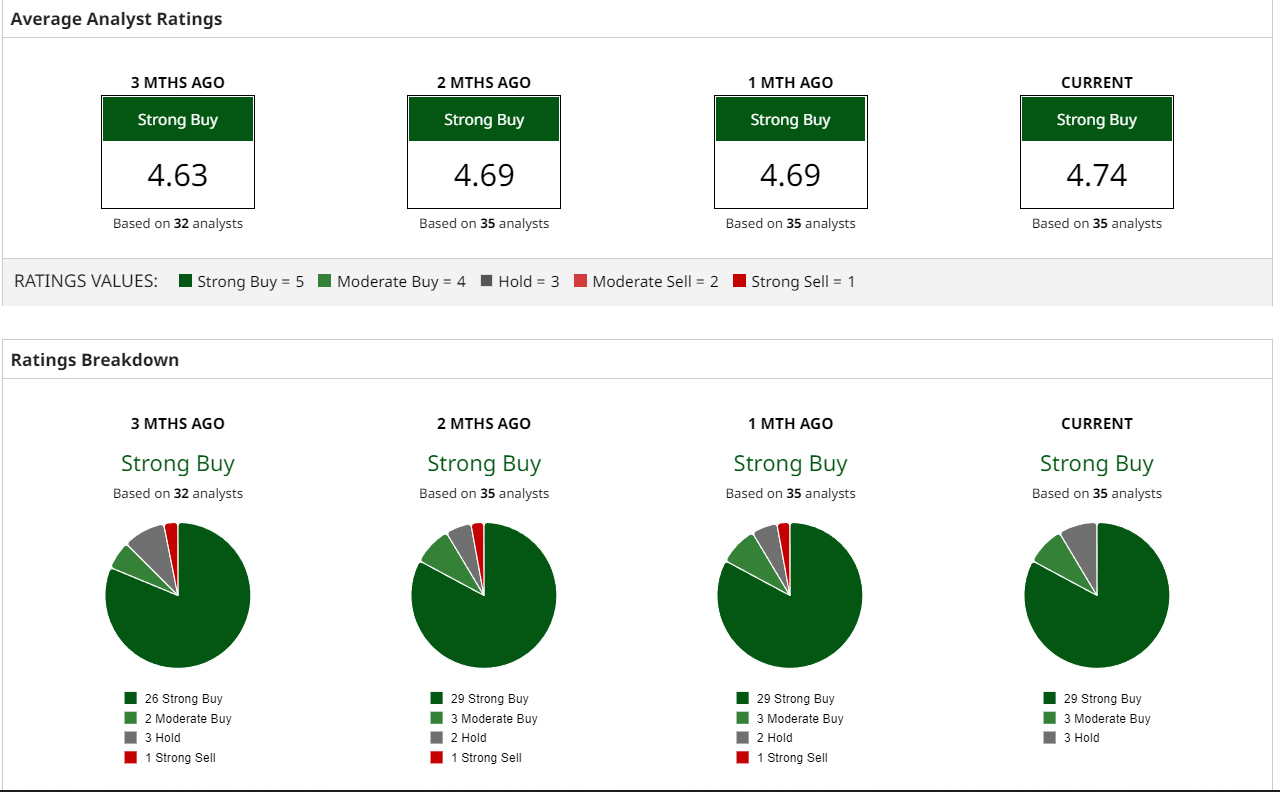Viewport: 1280px width, 792px height.
Task: Click the dark green Strong Buy = 5 swatch
Action: click(185, 281)
